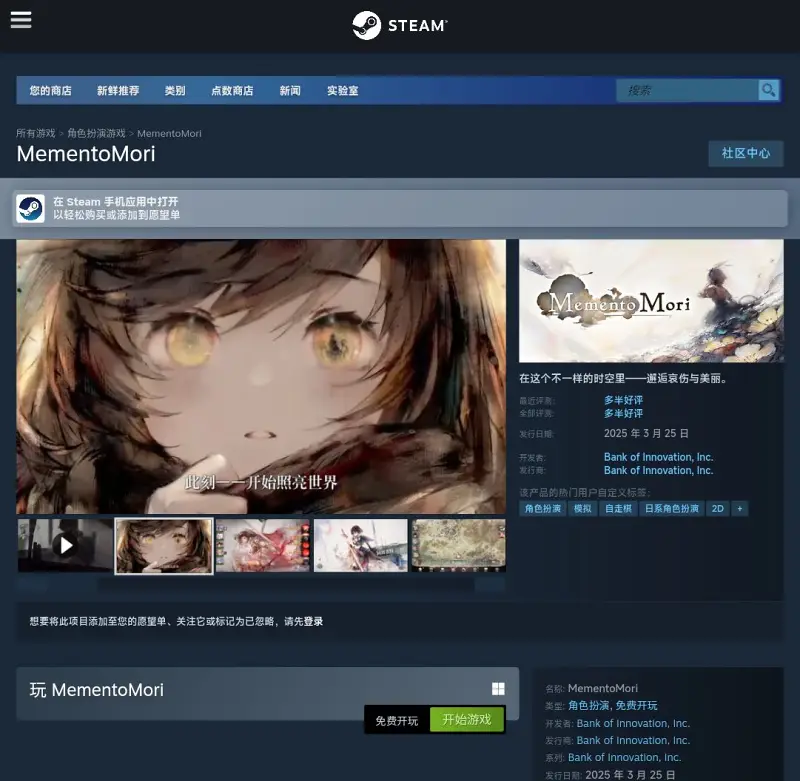This screenshot has height=781, width=800.
Task: Click the game tagline description text
Action: [623, 379]
